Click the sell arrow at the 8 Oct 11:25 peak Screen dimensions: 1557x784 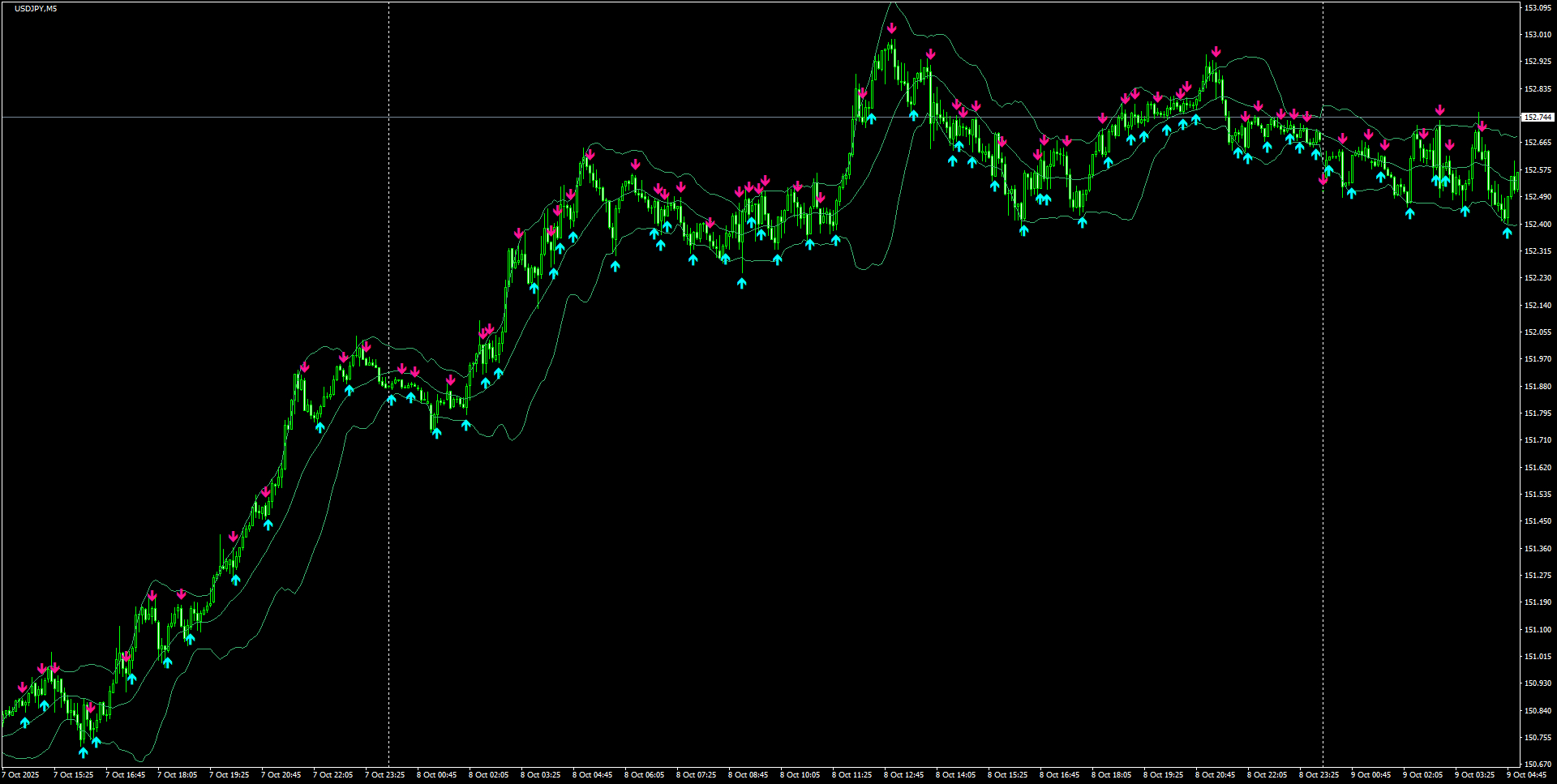click(892, 27)
